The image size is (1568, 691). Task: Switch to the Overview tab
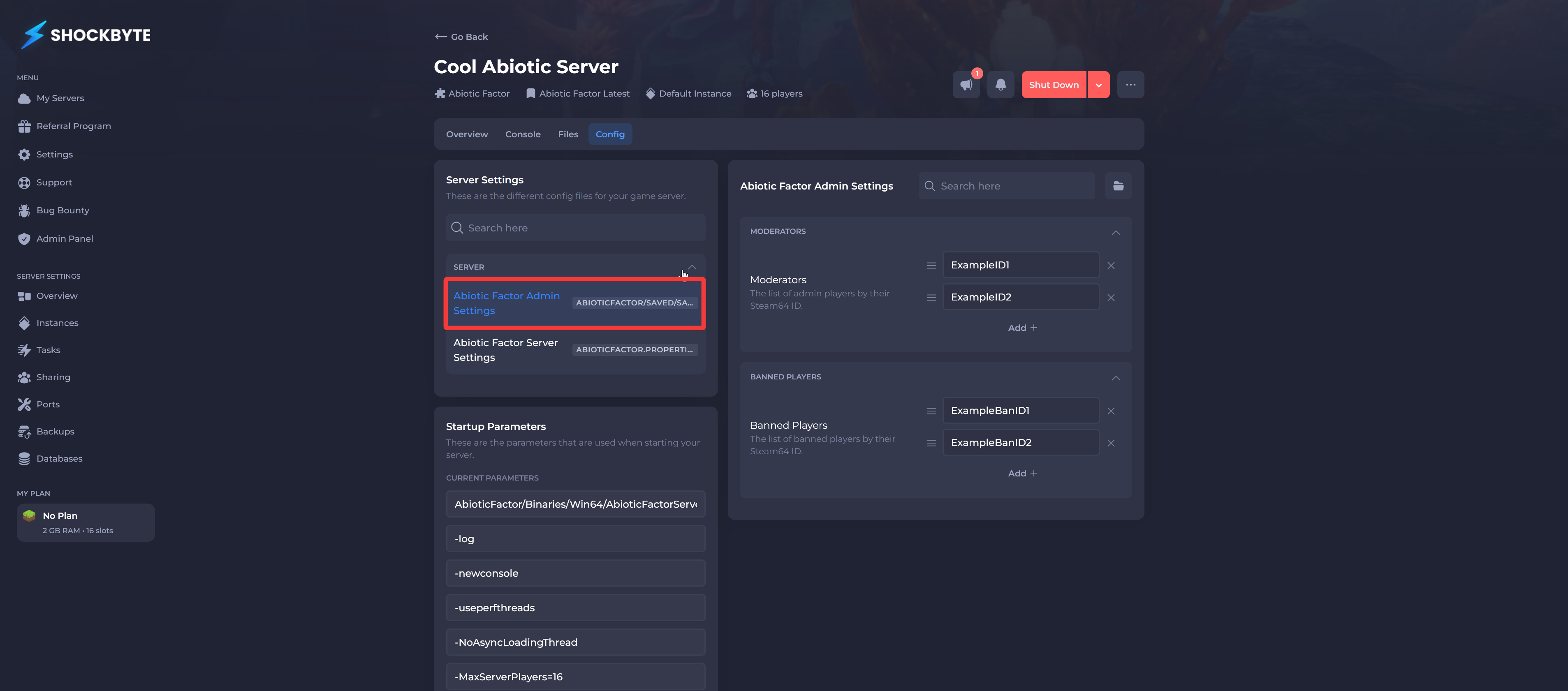click(467, 134)
